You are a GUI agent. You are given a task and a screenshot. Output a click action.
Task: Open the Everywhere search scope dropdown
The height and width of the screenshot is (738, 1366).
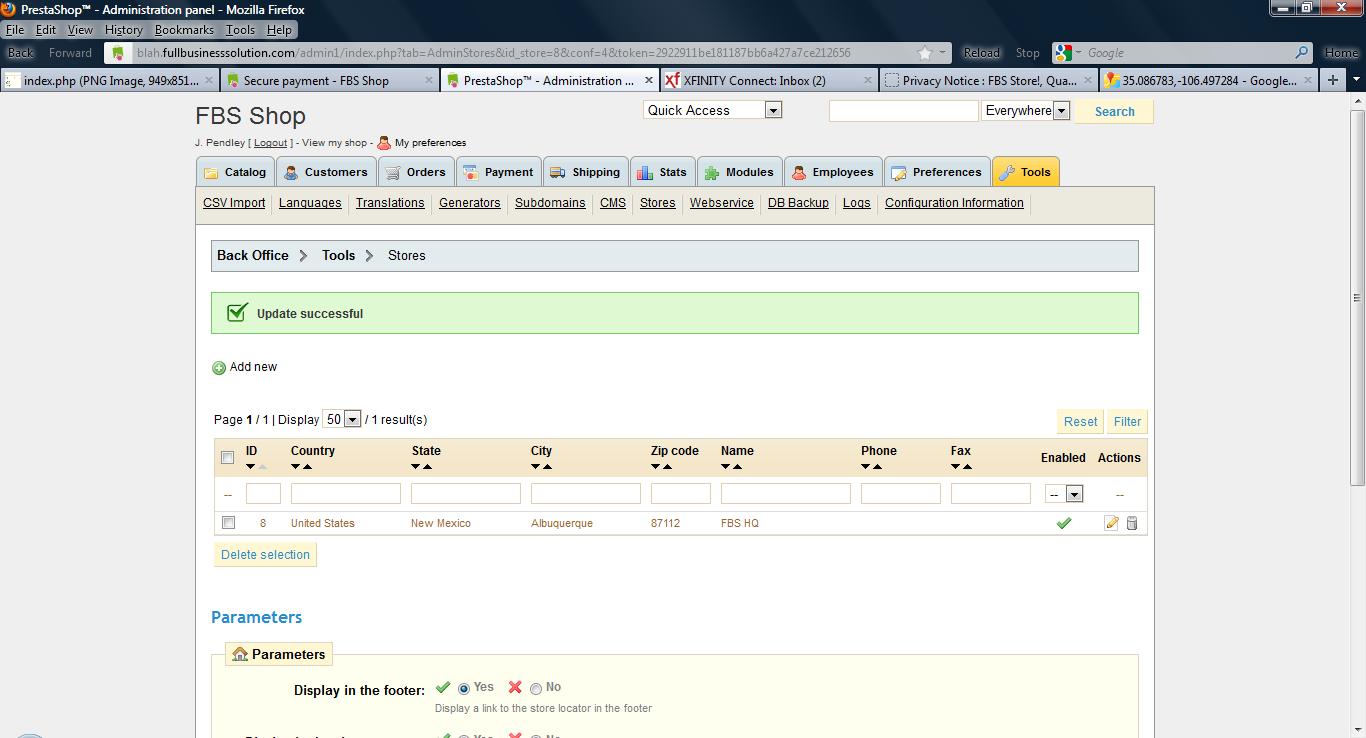1026,111
